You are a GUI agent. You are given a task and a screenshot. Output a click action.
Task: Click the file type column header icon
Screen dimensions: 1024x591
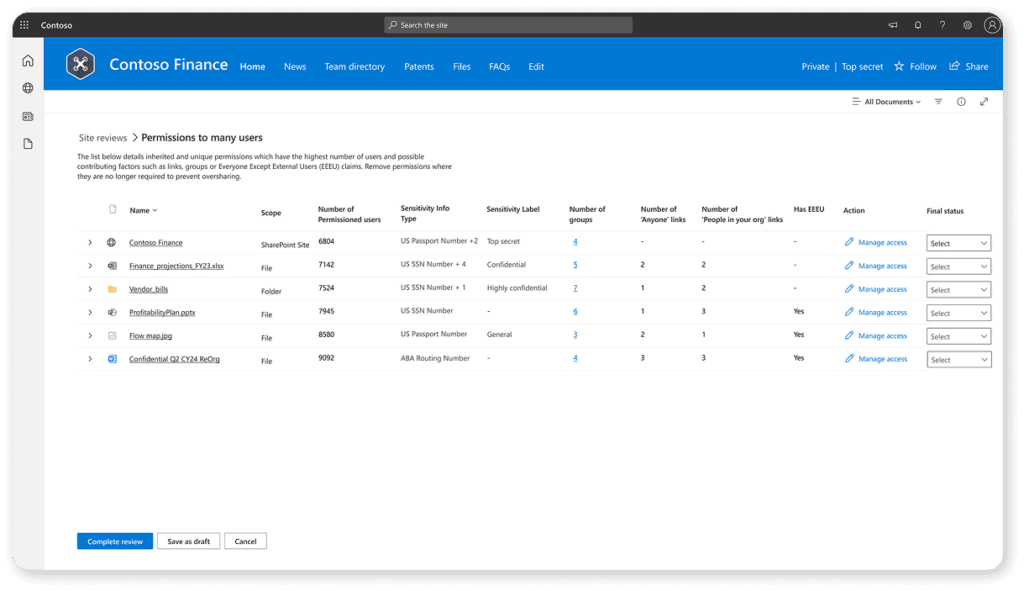pos(112,210)
